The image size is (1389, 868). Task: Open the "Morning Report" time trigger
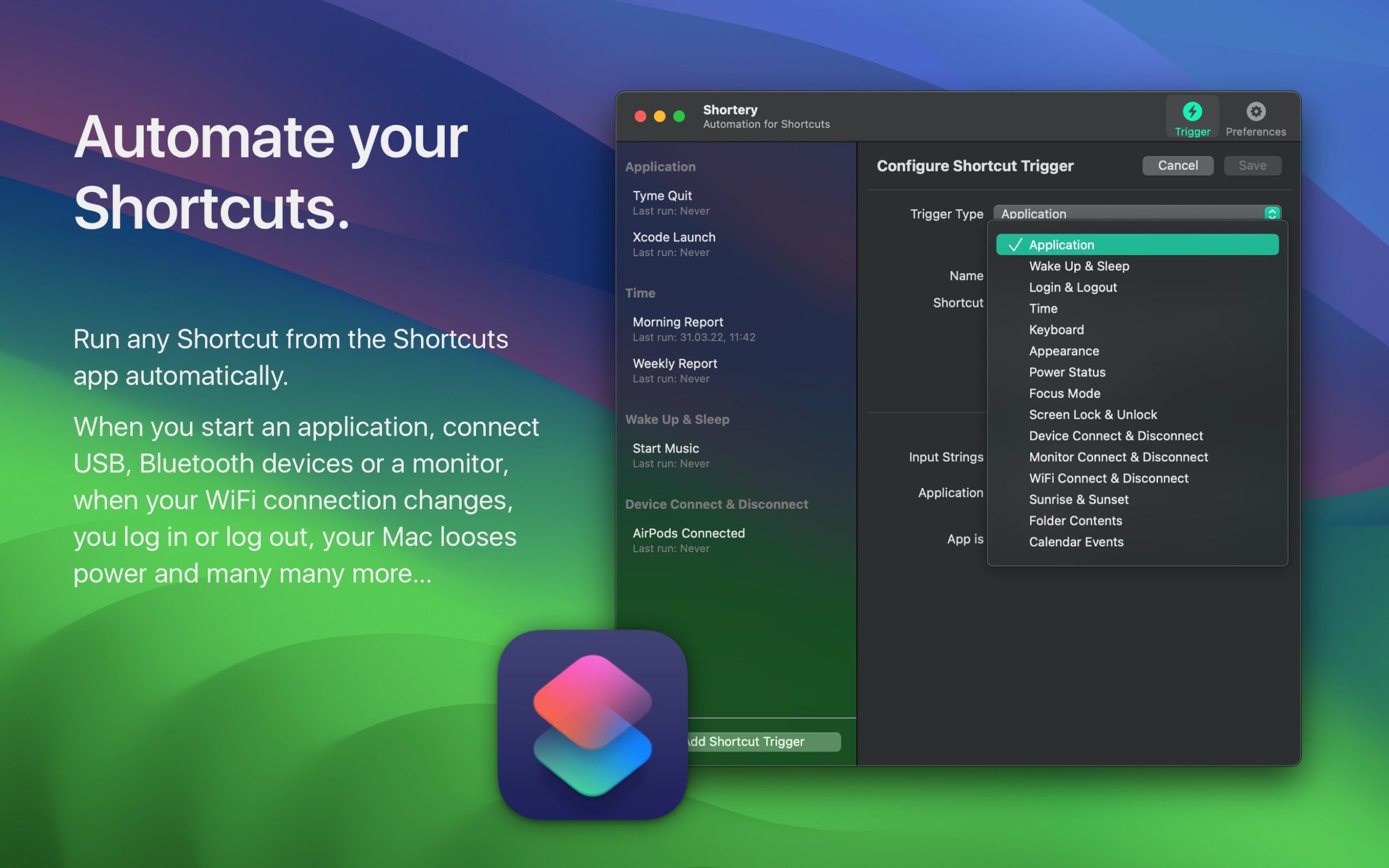677,322
